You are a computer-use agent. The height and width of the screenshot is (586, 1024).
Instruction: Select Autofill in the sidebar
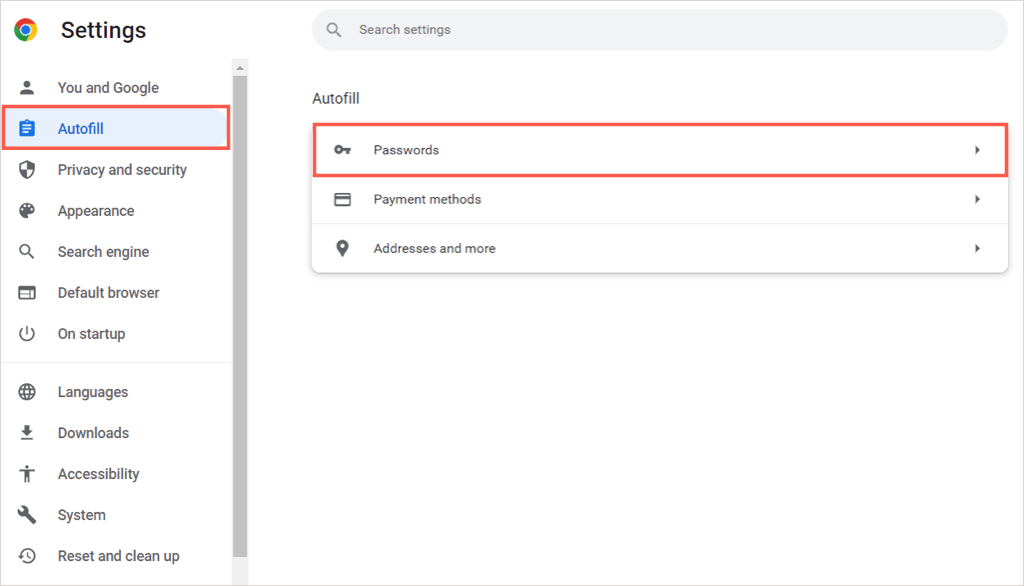[81, 129]
